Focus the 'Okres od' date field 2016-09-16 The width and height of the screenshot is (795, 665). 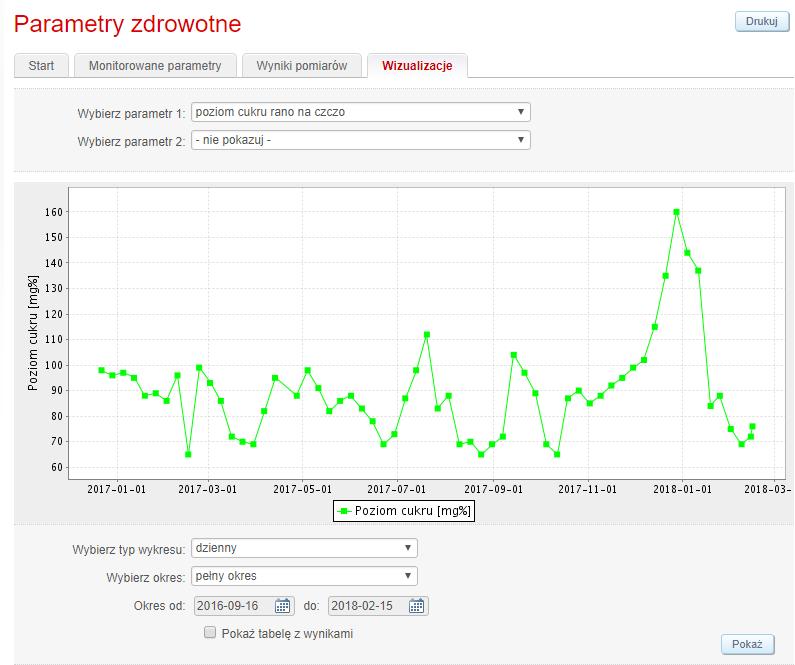(x=244, y=606)
